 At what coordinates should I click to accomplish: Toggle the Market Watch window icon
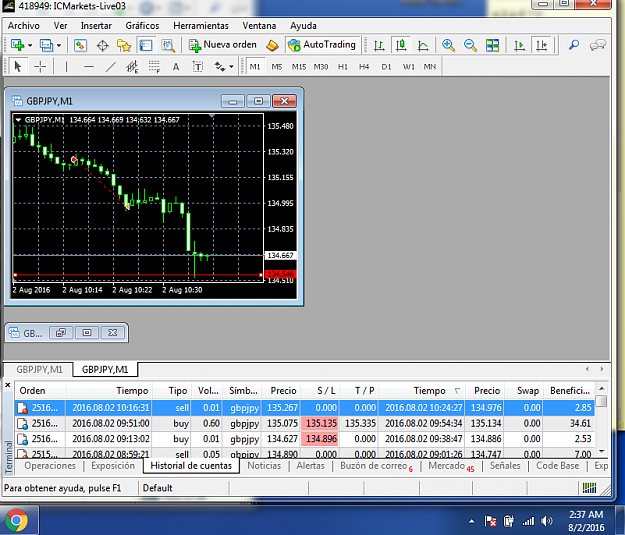[x=80, y=45]
